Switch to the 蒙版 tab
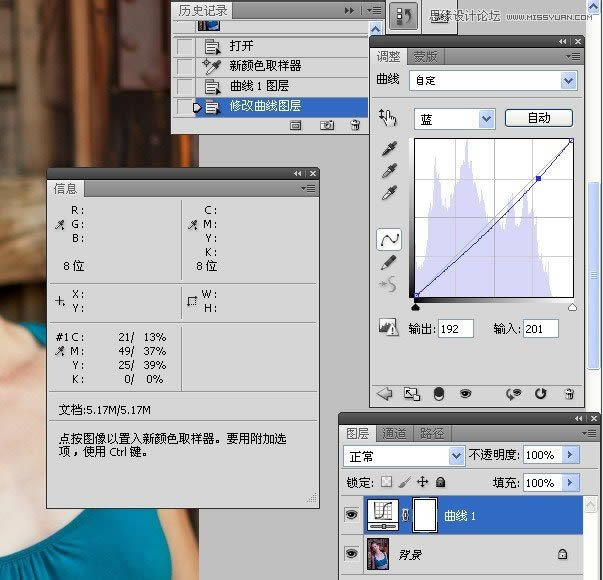Image resolution: width=603 pixels, height=580 pixels. pyautogui.click(x=425, y=56)
